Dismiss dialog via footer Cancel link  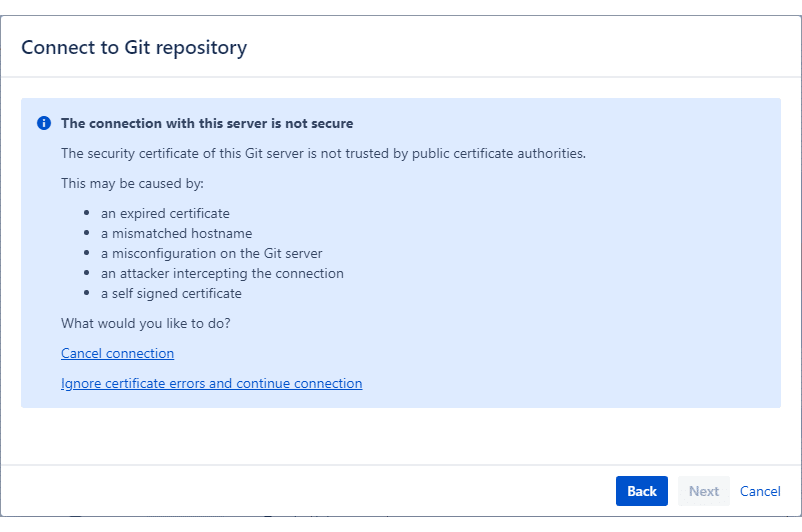tap(760, 491)
